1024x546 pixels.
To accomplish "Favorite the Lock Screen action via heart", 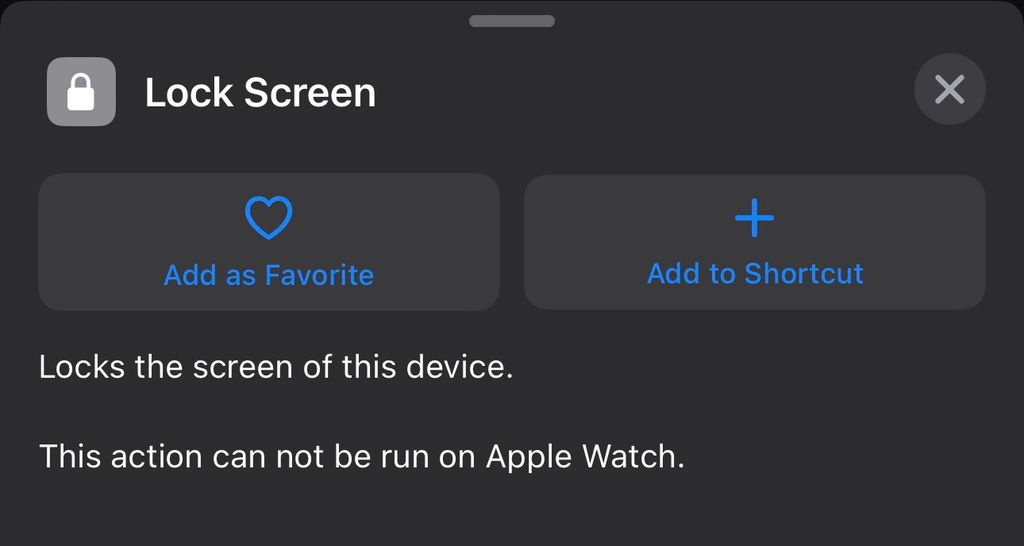I will point(268,217).
